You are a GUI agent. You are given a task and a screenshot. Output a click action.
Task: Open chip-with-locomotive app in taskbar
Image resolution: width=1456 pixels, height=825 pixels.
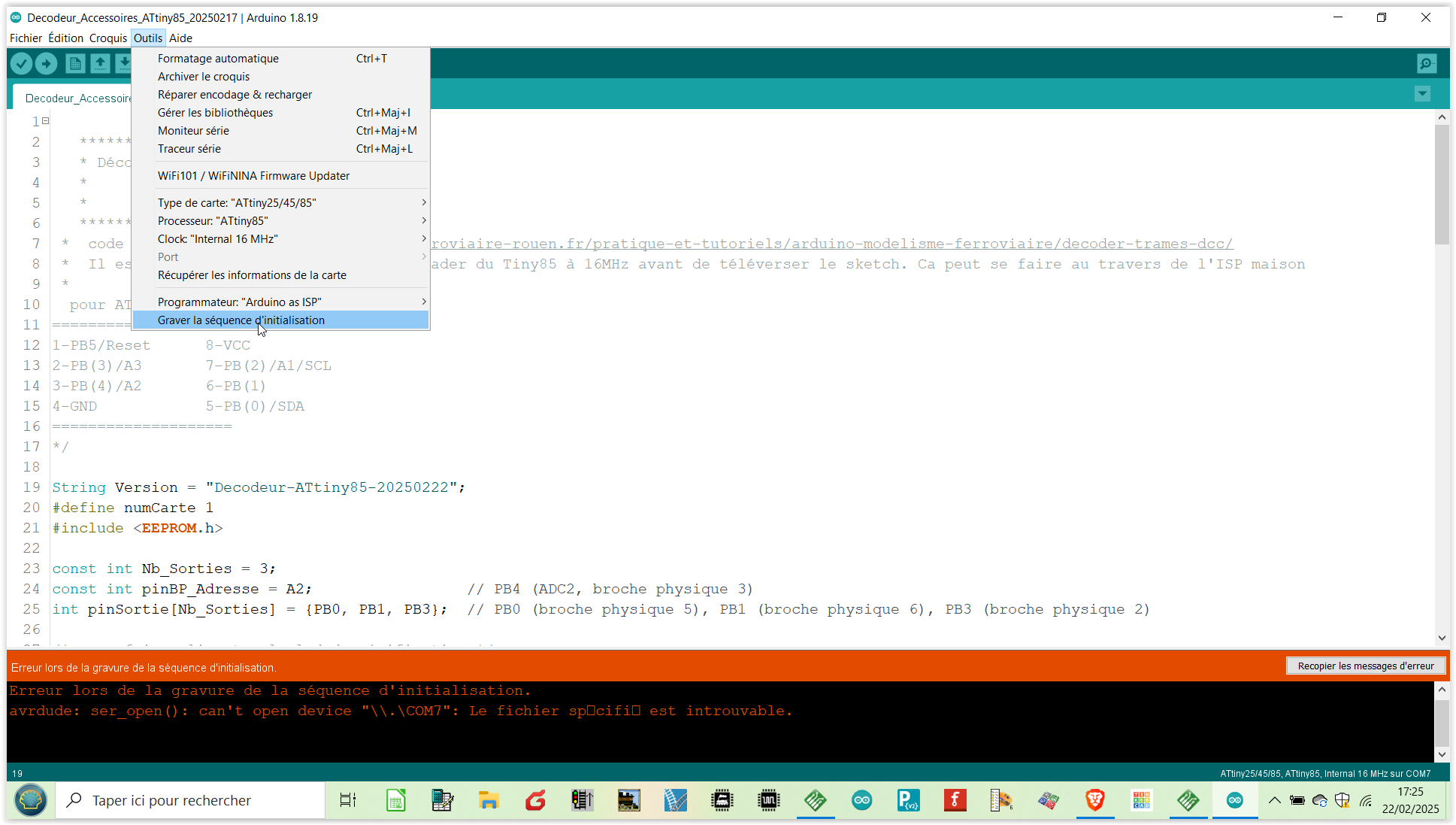[722, 800]
